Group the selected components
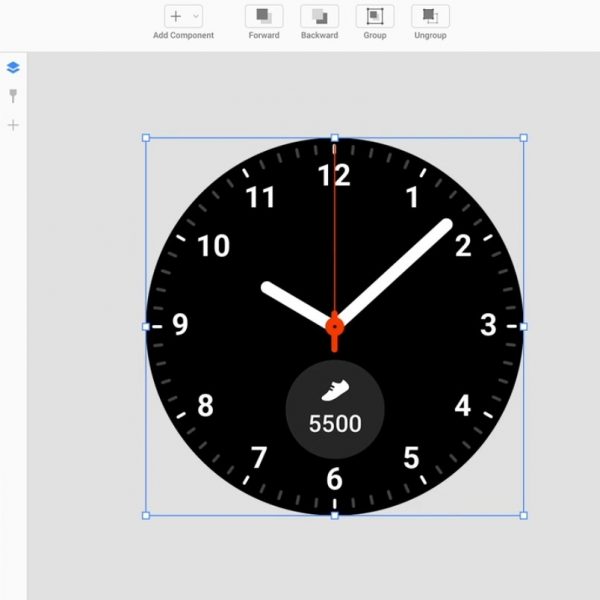Viewport: 600px width, 600px height. pyautogui.click(x=375, y=16)
